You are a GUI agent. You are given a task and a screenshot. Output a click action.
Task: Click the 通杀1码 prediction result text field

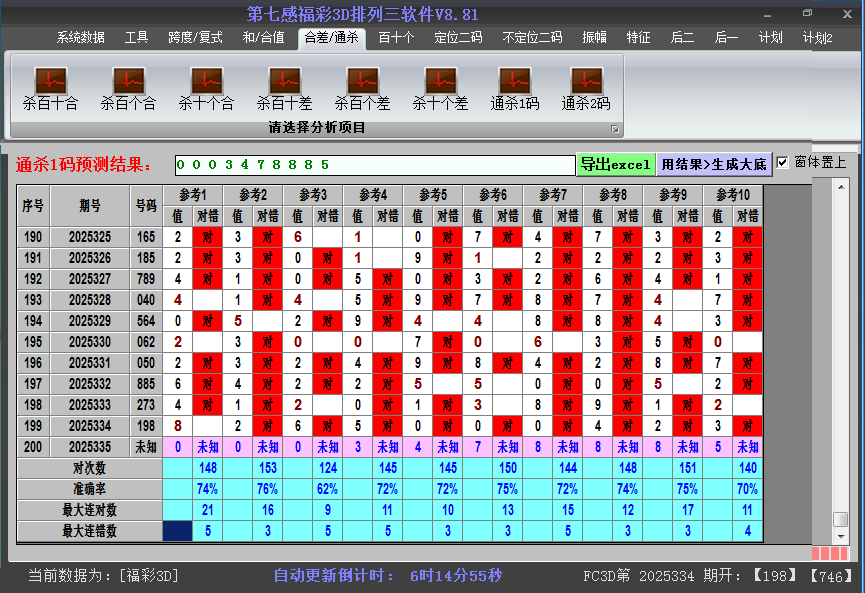tap(374, 164)
